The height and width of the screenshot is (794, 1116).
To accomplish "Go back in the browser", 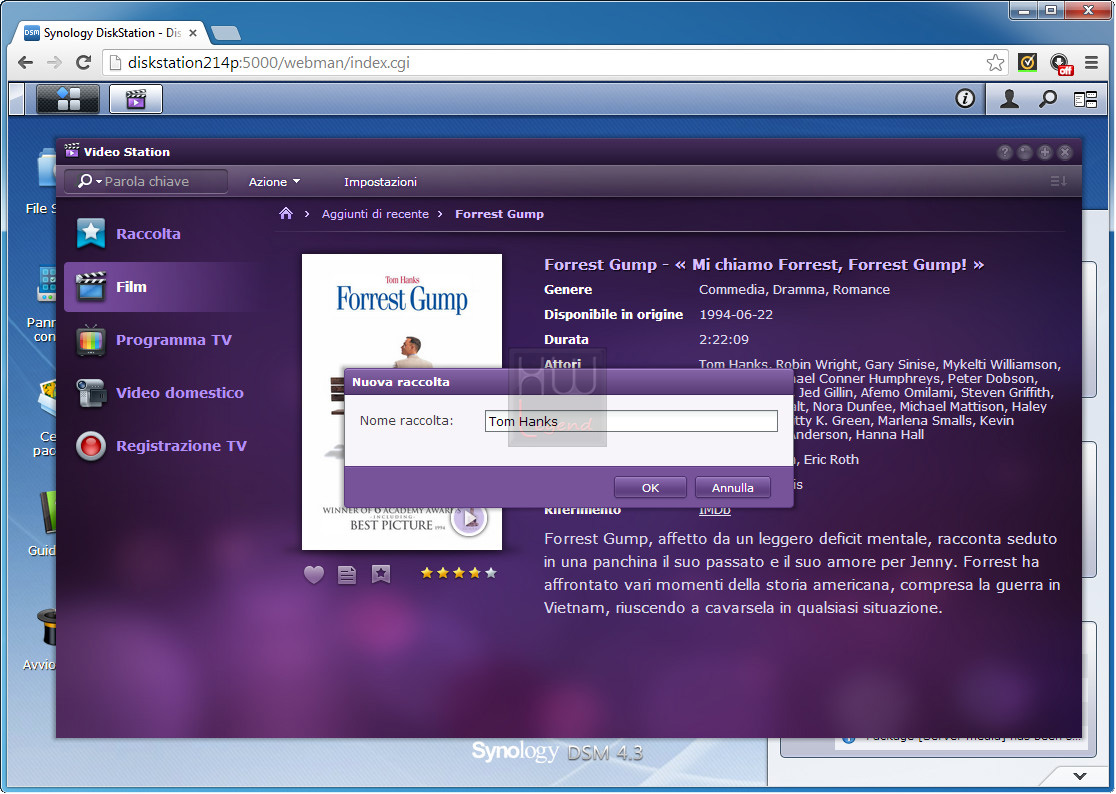I will point(26,63).
